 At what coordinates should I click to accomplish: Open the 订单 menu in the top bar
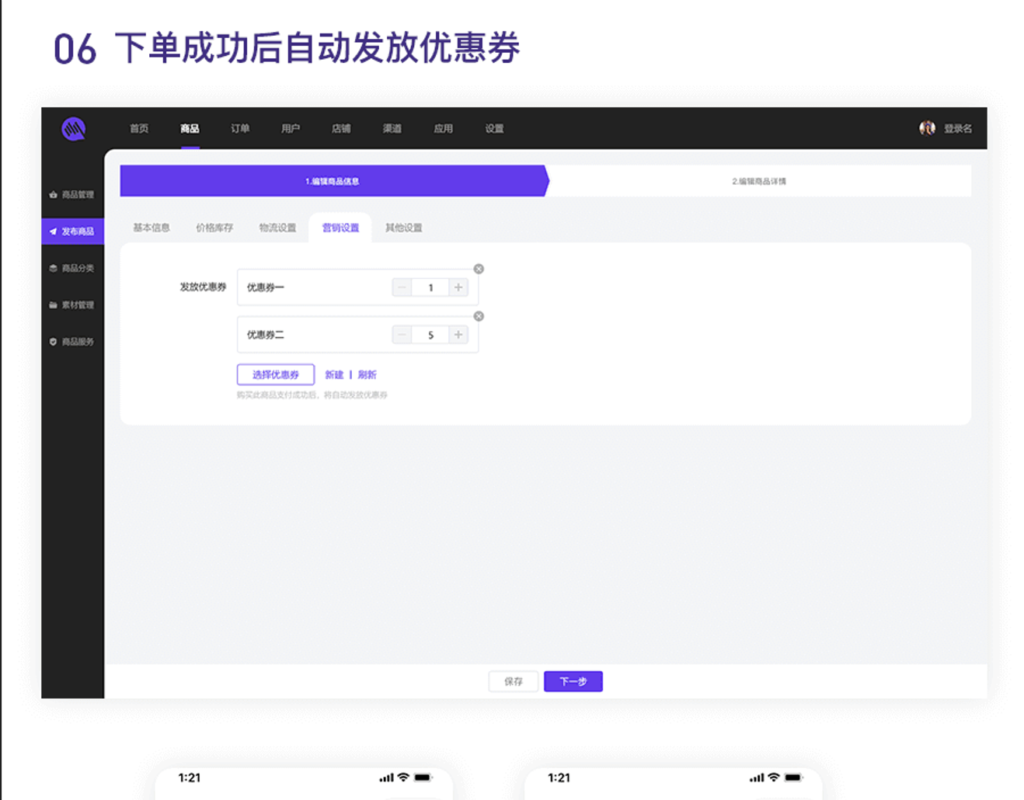click(x=240, y=129)
